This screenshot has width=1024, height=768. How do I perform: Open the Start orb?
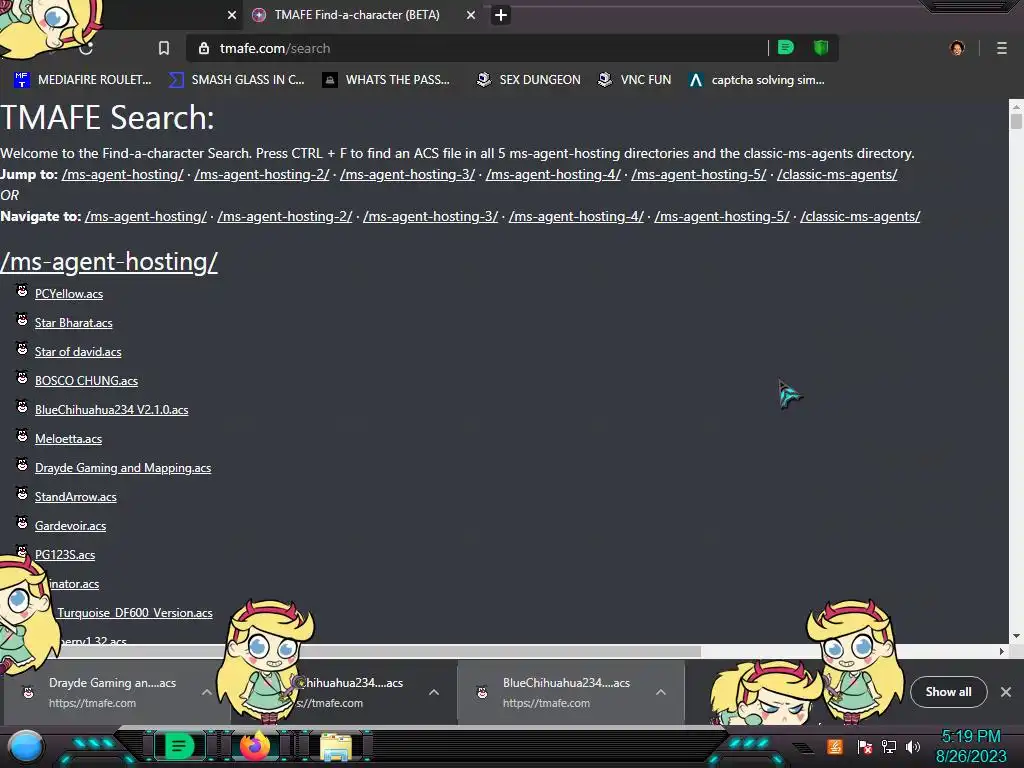pyautogui.click(x=26, y=746)
